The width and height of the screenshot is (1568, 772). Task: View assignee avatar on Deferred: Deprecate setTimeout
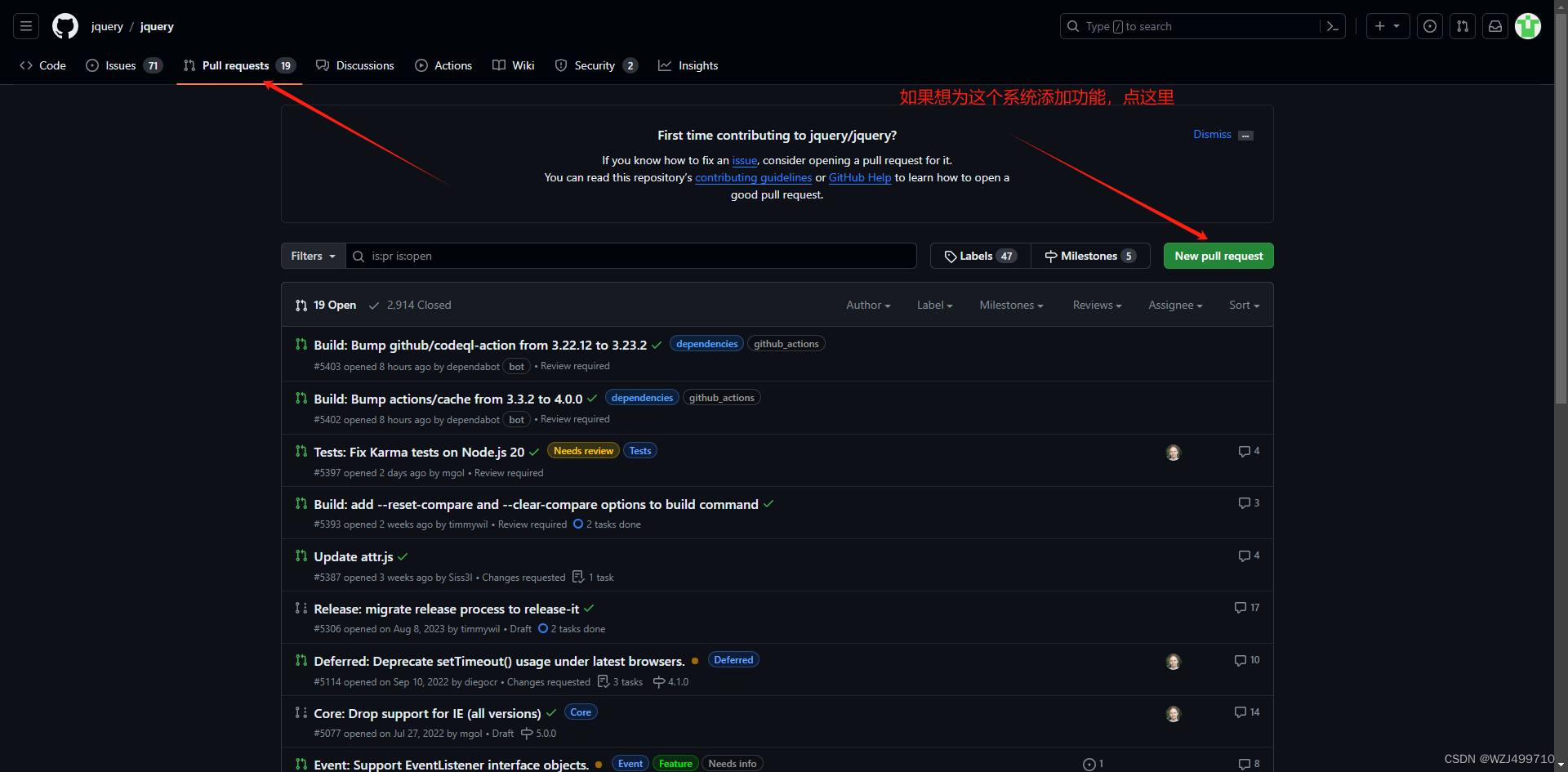pyautogui.click(x=1174, y=662)
